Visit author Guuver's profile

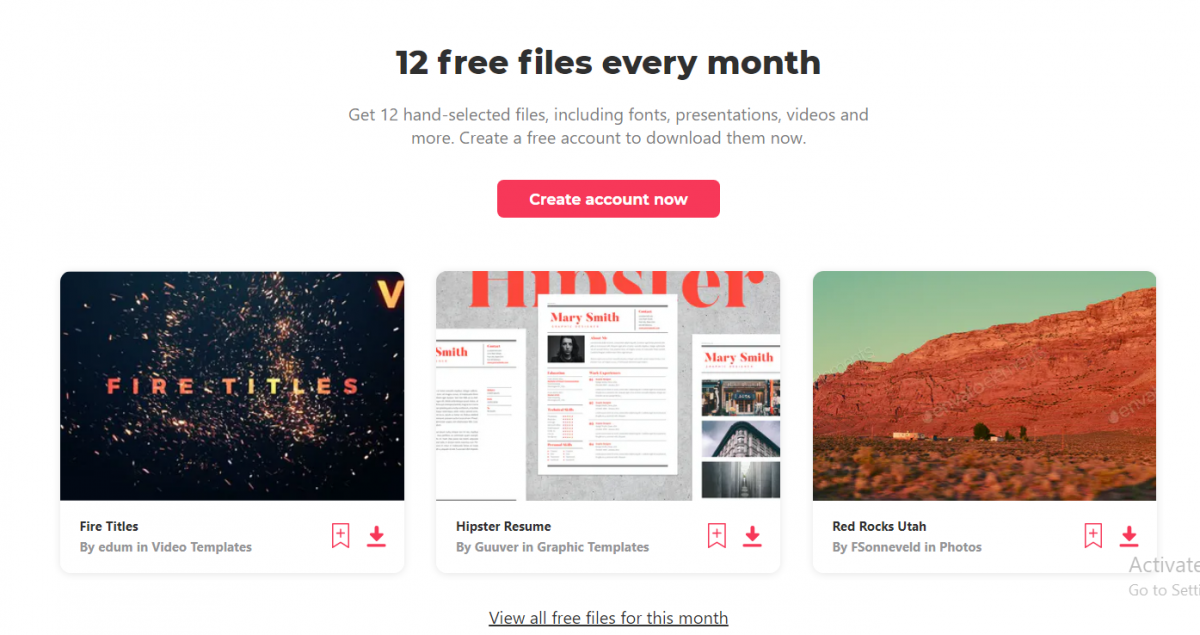pyautogui.click(x=497, y=547)
